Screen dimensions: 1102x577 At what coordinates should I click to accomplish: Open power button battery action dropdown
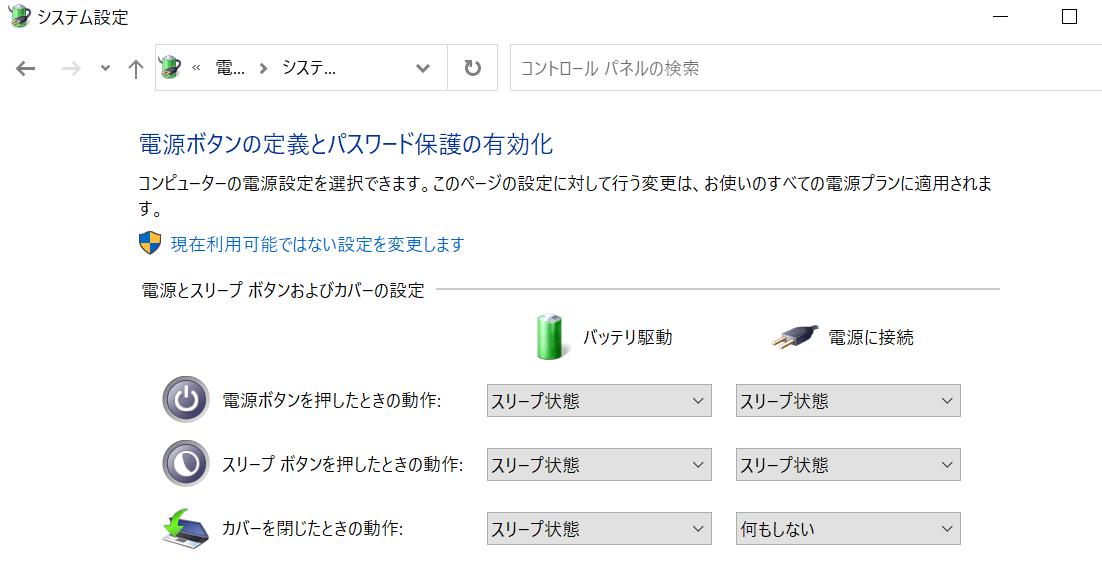tap(598, 401)
